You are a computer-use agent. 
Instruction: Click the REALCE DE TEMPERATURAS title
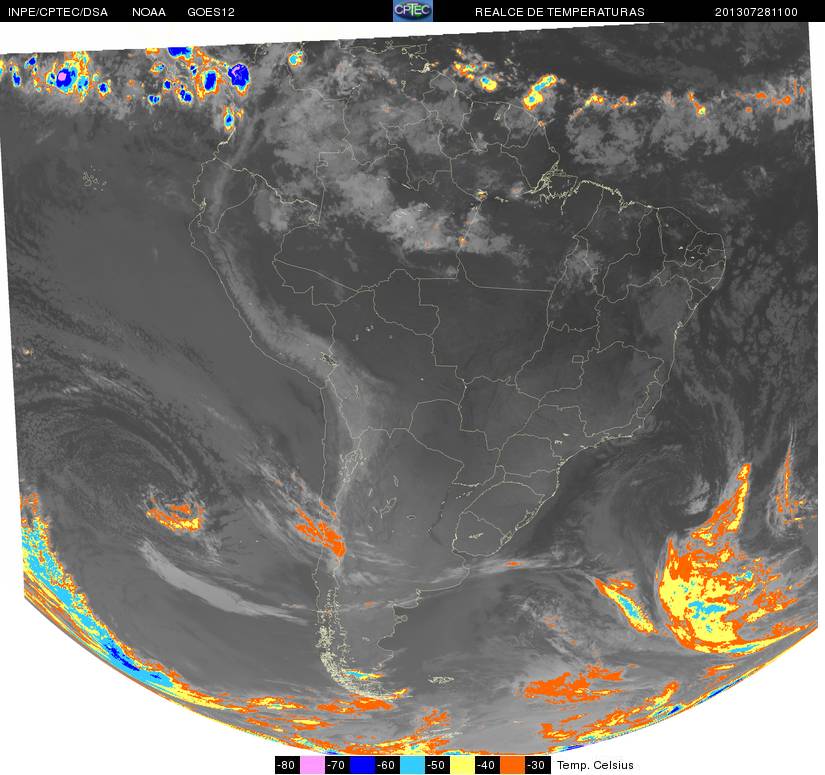coord(560,12)
